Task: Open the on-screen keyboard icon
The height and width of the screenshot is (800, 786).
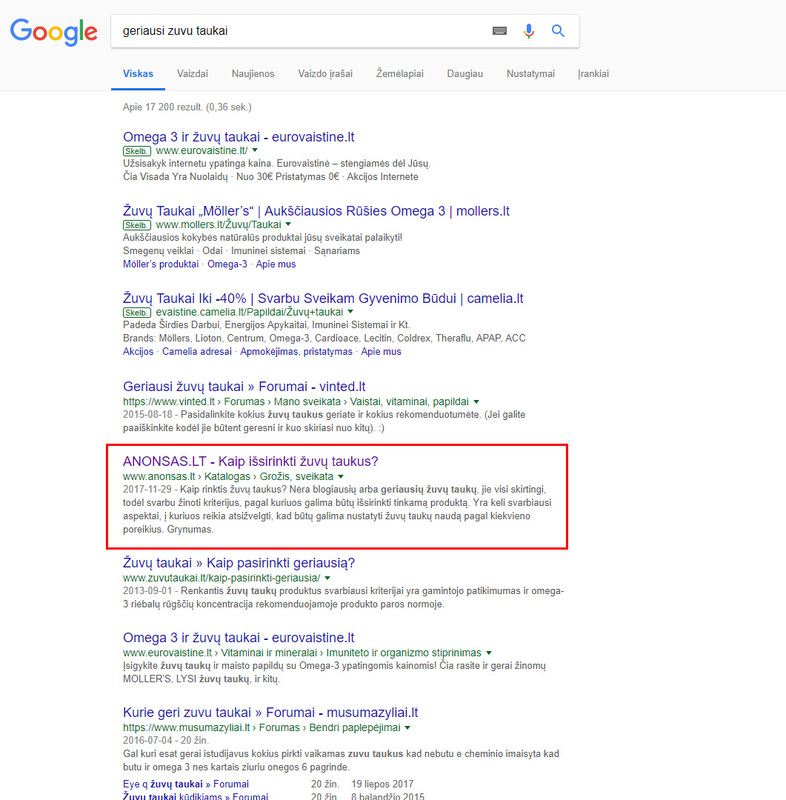Action: 499,31
